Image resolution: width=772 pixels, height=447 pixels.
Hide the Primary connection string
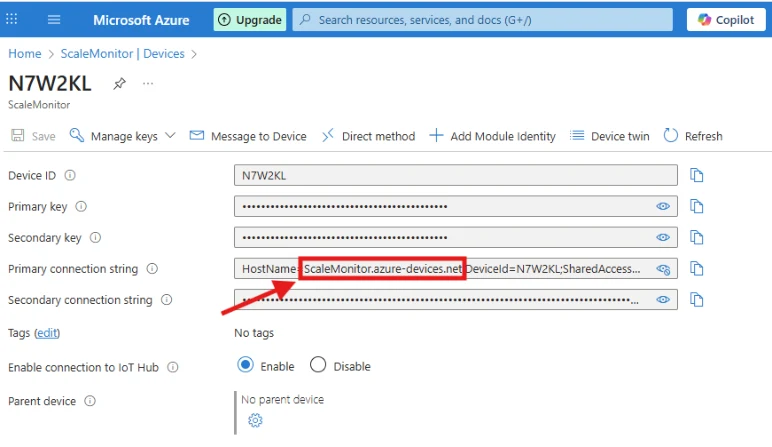click(663, 269)
